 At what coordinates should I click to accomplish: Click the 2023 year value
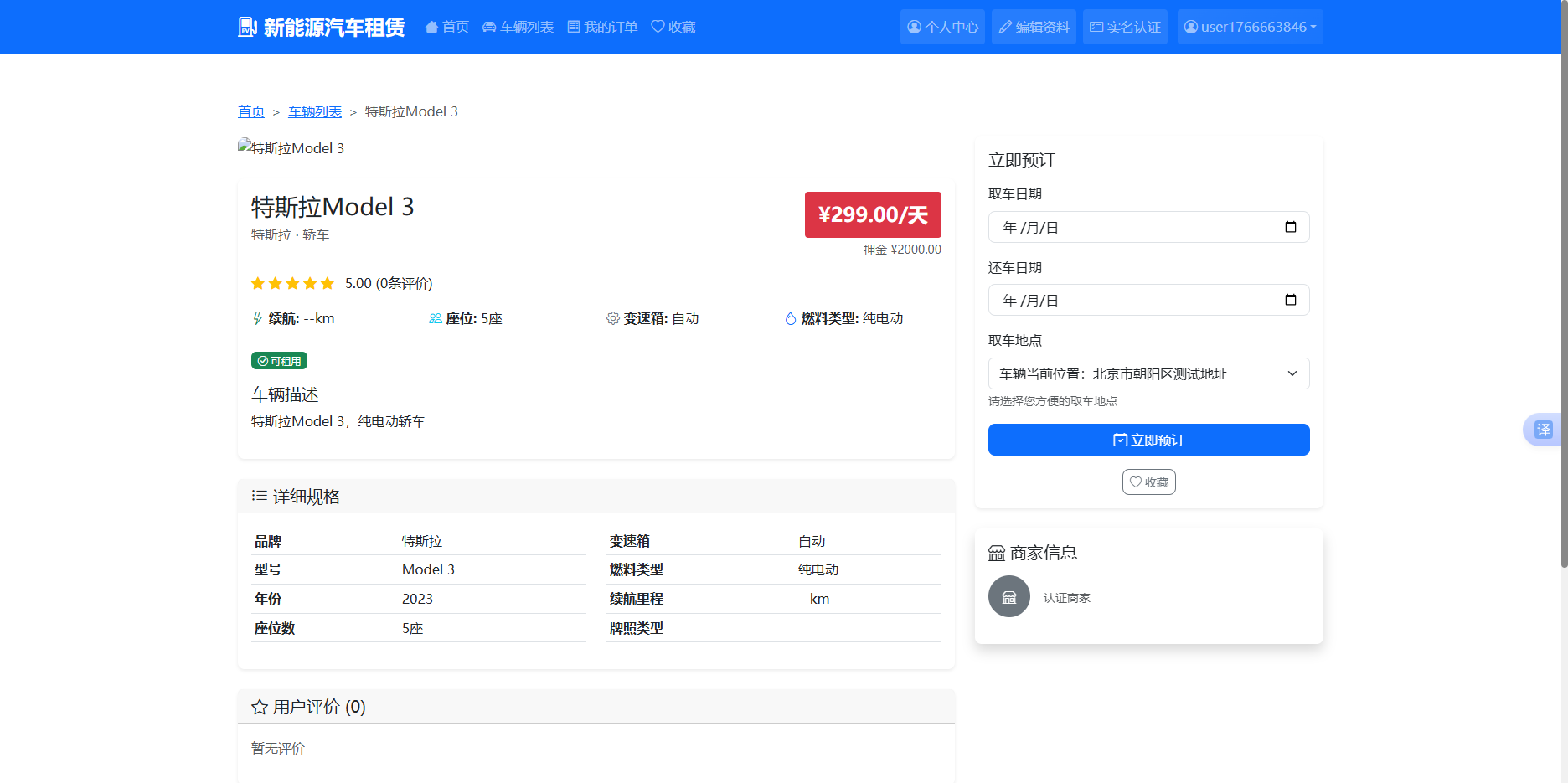click(417, 599)
